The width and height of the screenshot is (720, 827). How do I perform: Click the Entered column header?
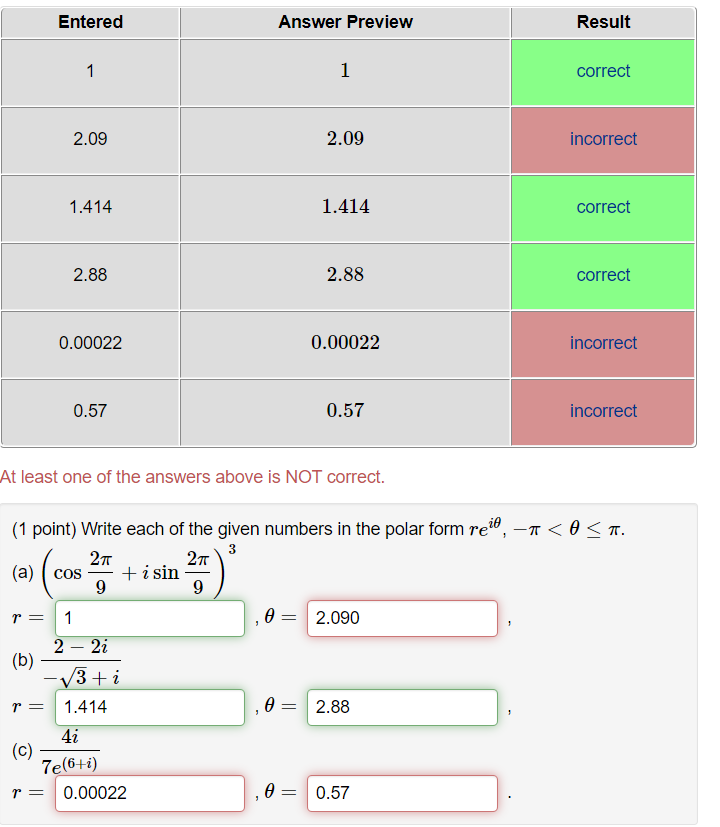(90, 22)
